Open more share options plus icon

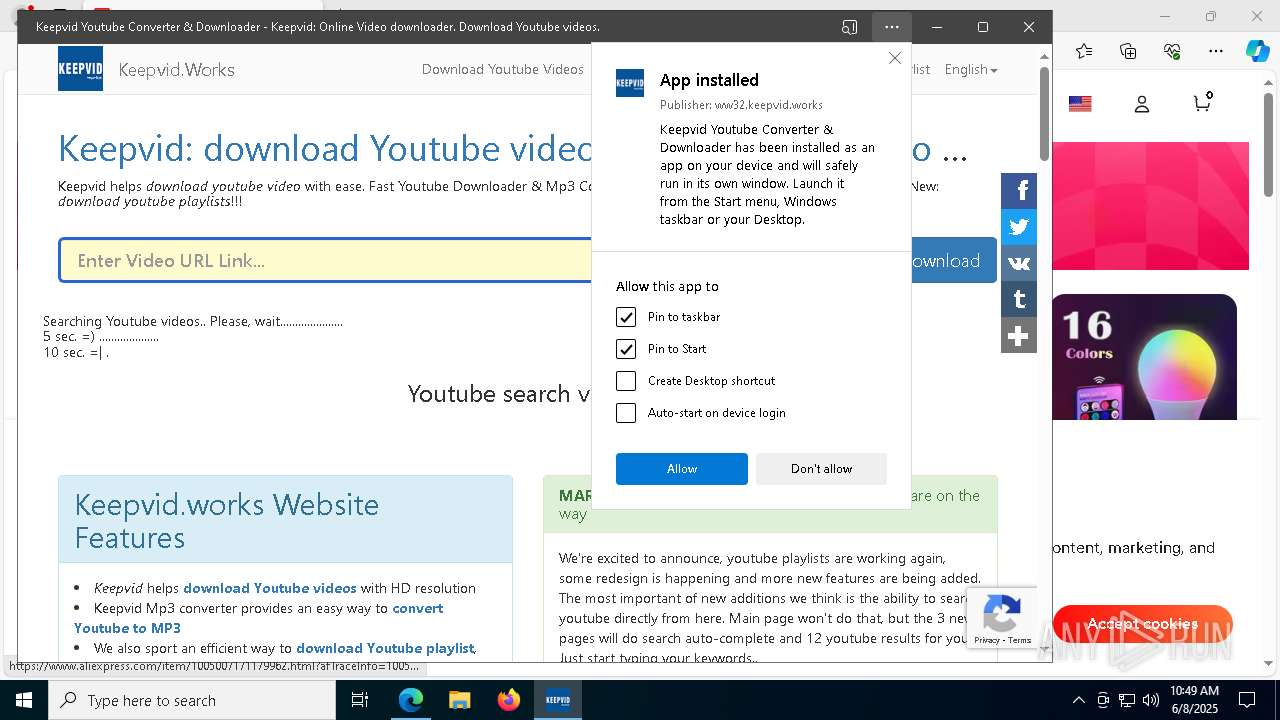(x=1019, y=335)
